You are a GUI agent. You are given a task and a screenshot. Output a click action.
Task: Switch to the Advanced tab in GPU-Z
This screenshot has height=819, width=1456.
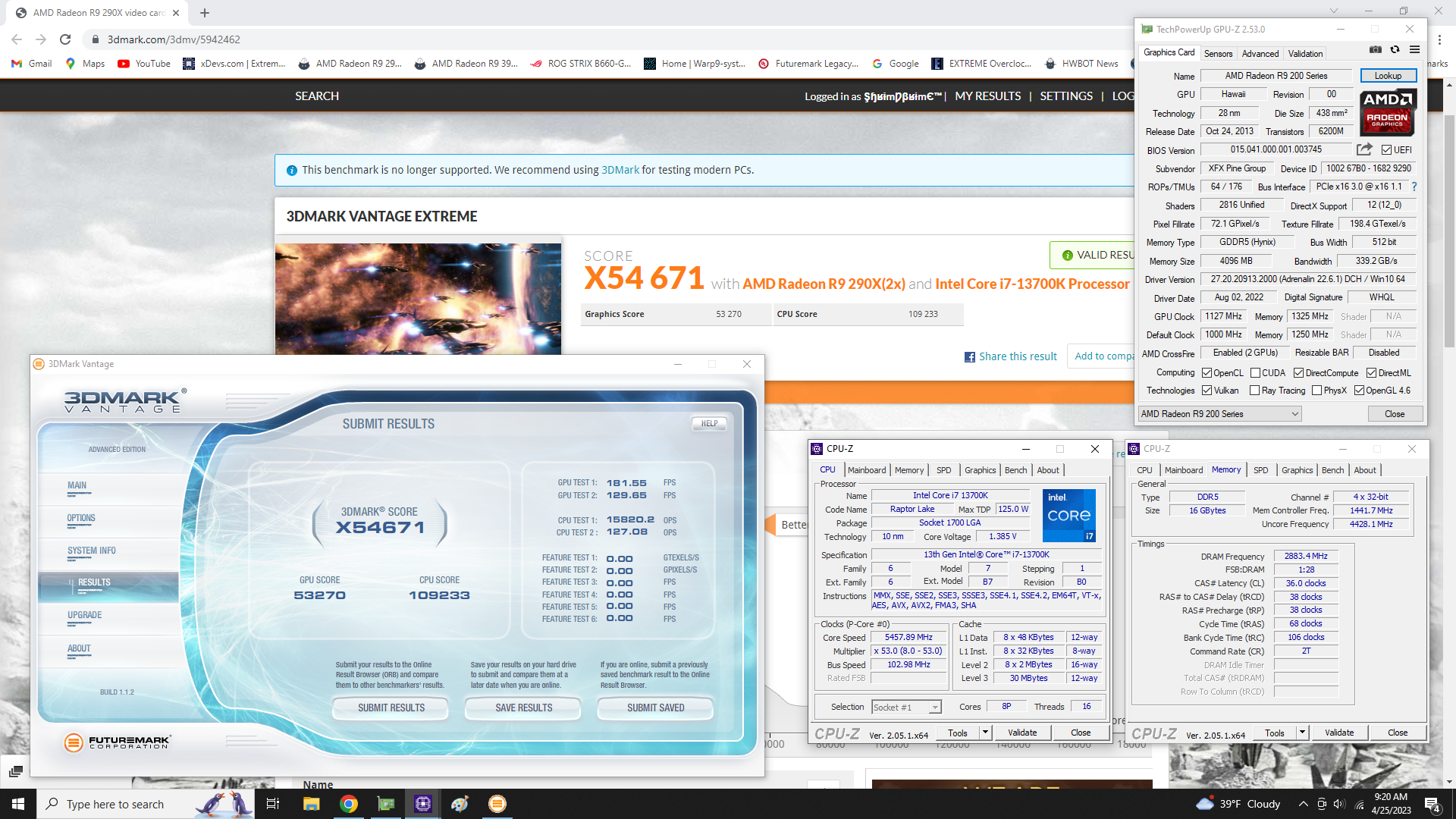click(x=1260, y=54)
